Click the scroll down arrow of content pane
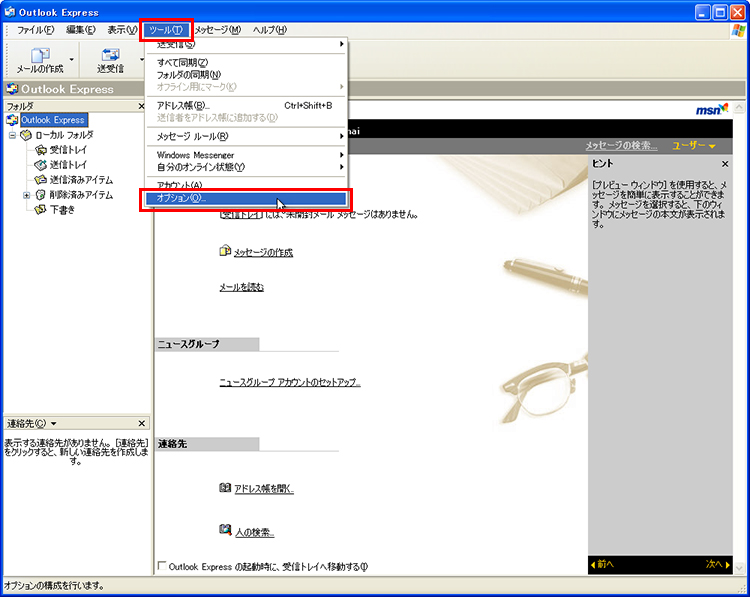 click(739, 568)
